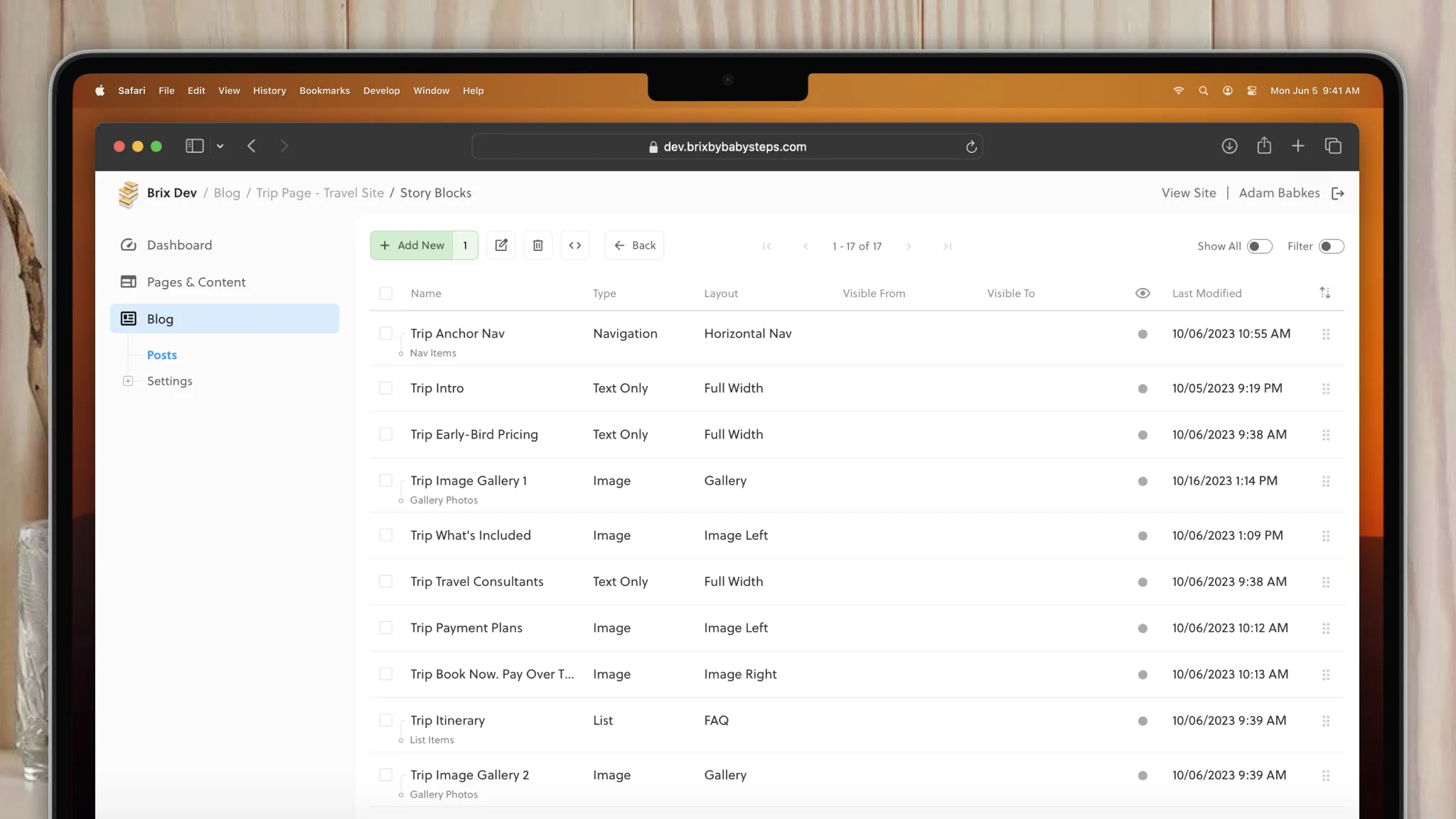Open the Develop menu in menu bar
Screen dimensions: 1456x819
coord(381,90)
